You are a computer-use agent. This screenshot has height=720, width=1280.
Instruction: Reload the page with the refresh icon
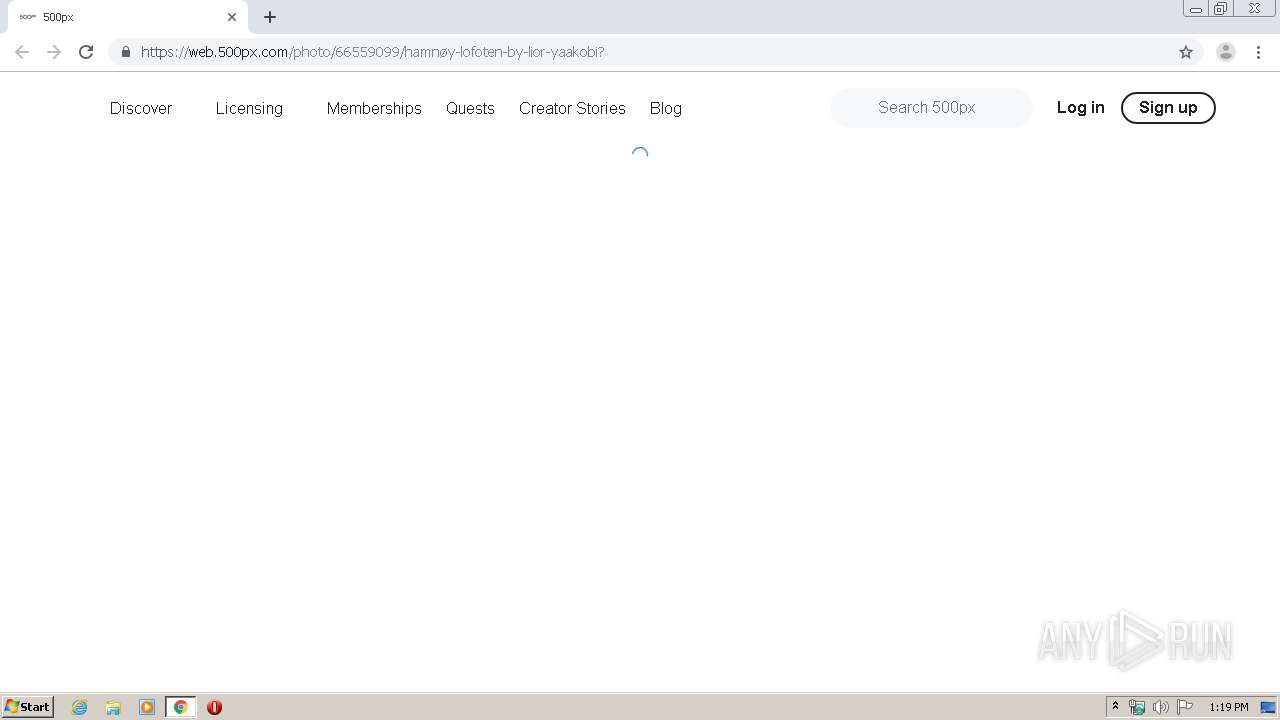point(86,52)
